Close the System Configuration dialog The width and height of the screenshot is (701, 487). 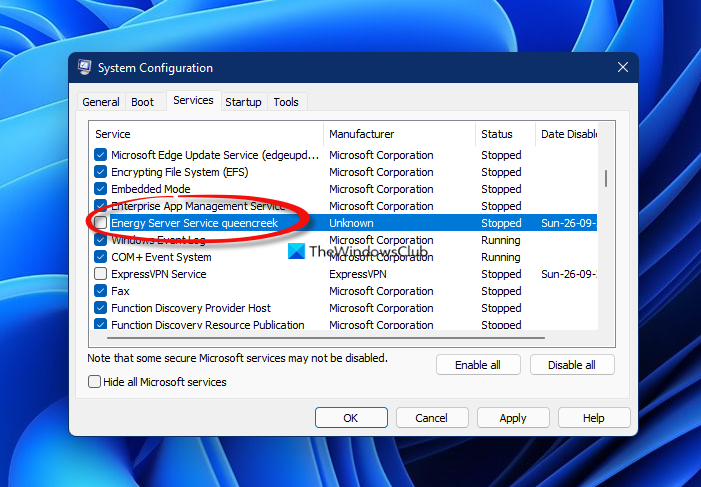pyautogui.click(x=622, y=68)
